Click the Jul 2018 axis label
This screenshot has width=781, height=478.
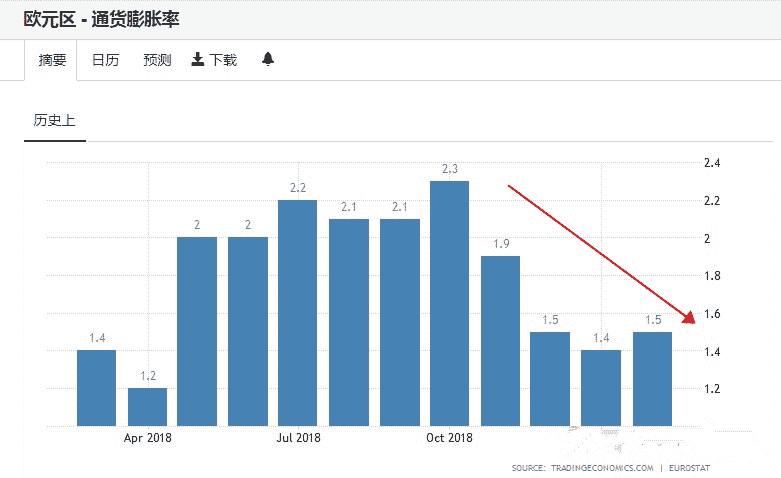point(298,438)
